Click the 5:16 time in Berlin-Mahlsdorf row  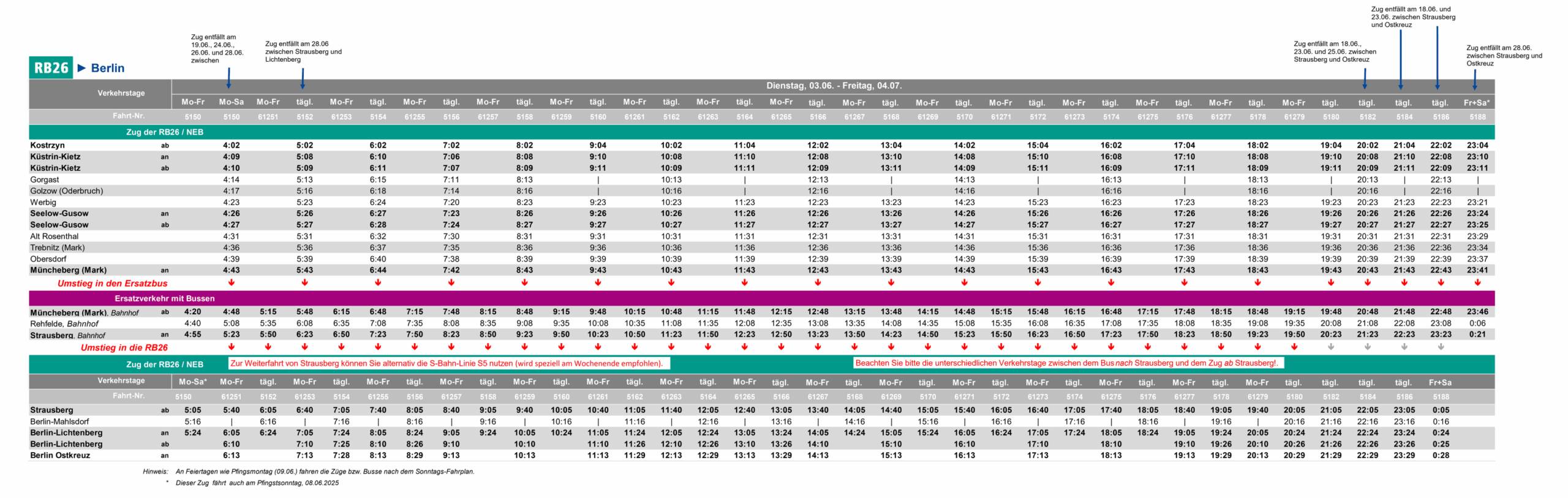pos(192,421)
